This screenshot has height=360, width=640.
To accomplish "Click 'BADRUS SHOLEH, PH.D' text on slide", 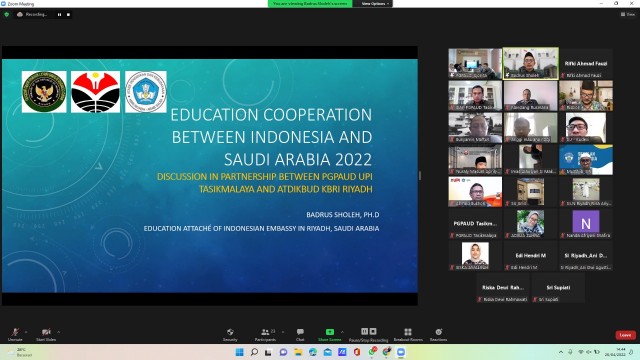I will pyautogui.click(x=343, y=215).
